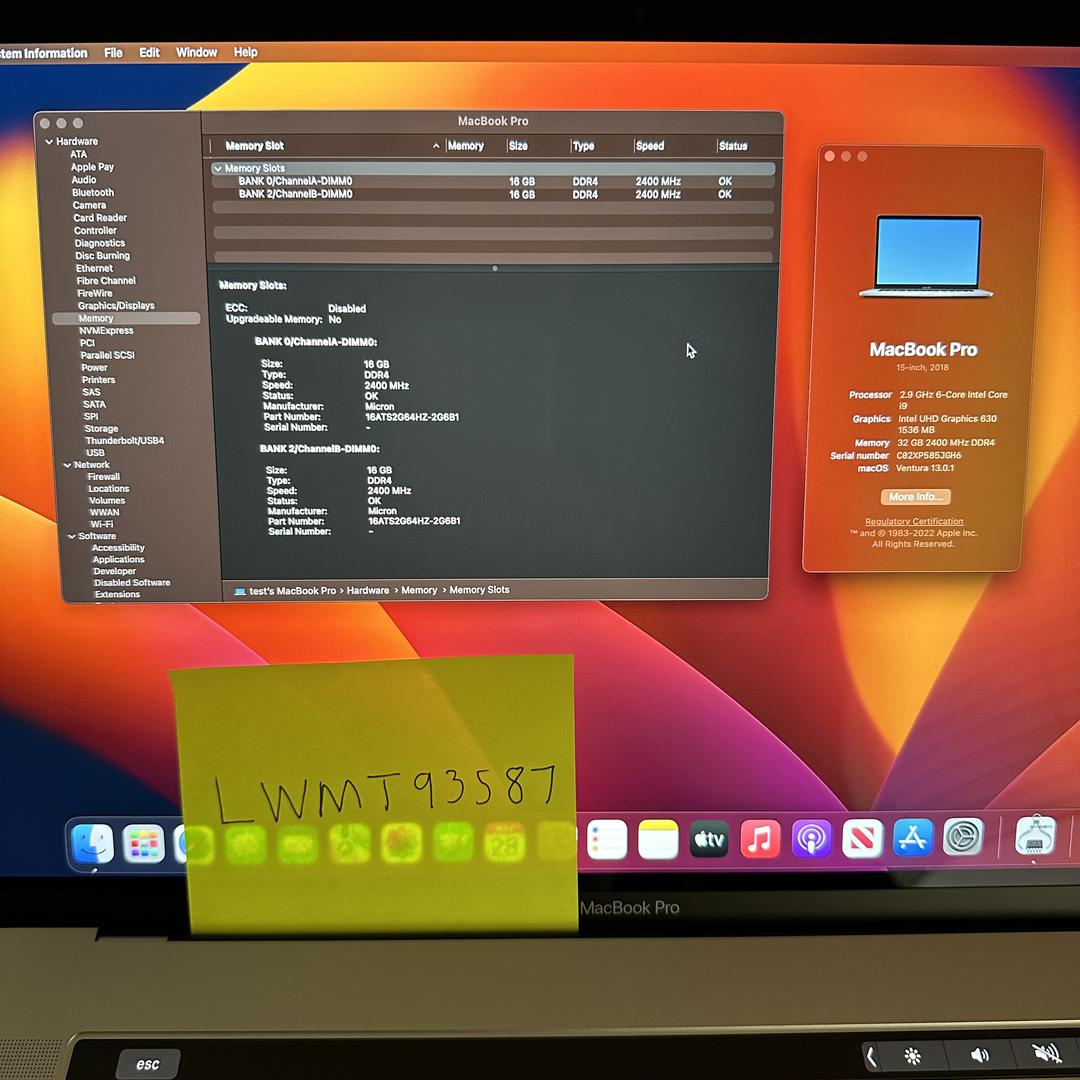Sort by the Size column header
This screenshot has height=1080, width=1080.
518,146
